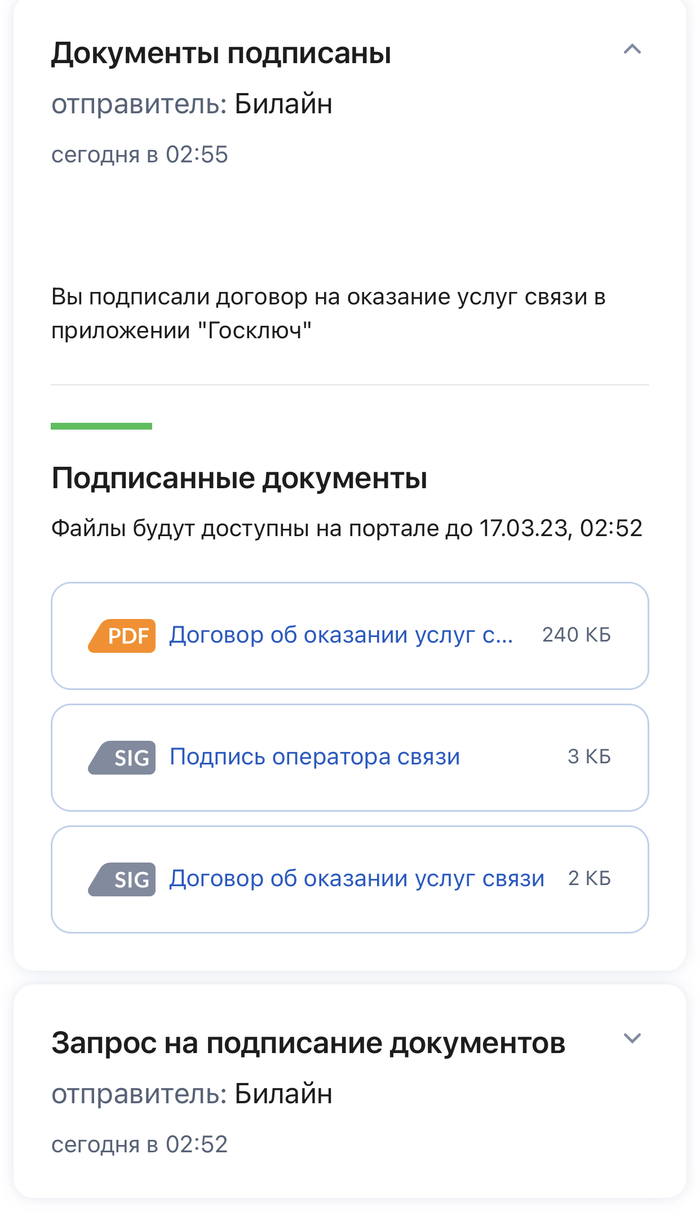Click the 2 КБ file size label
This screenshot has height=1216, width=700.
589,880
